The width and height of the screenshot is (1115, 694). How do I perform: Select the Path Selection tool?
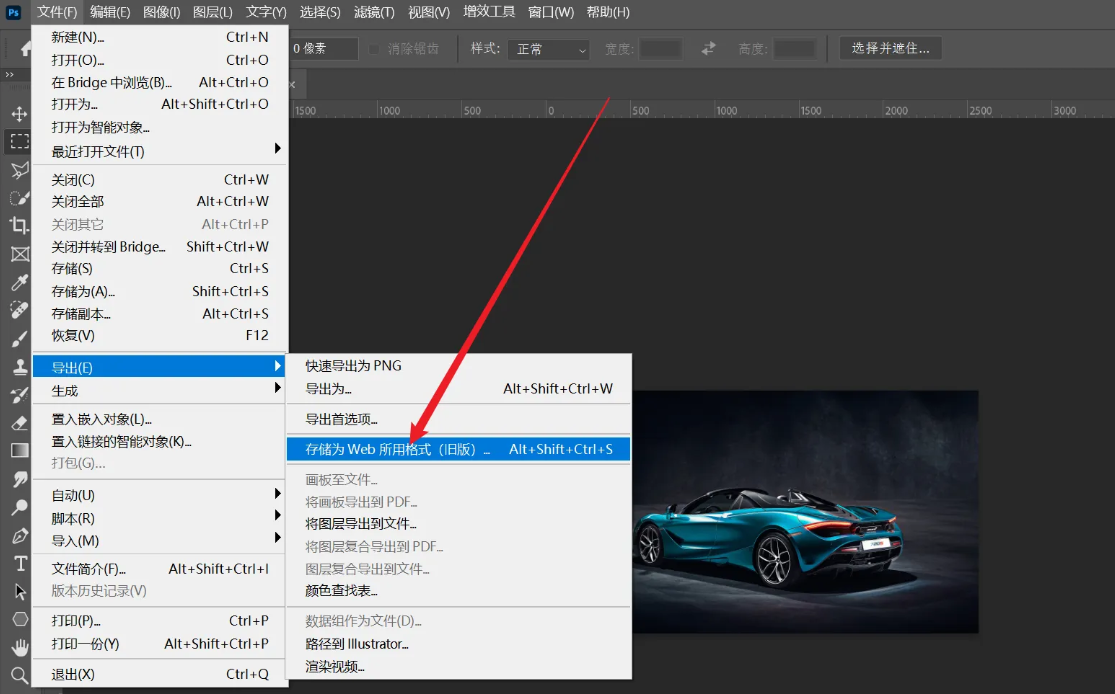click(19, 592)
